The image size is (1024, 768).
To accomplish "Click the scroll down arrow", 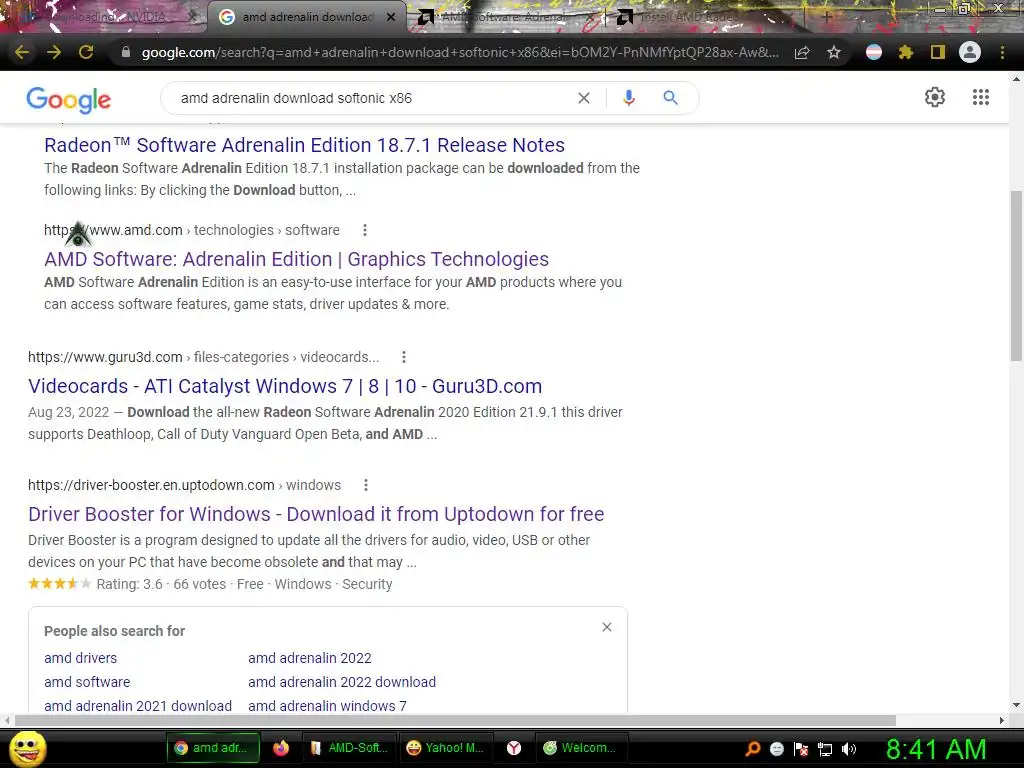I will pos(1016,705).
